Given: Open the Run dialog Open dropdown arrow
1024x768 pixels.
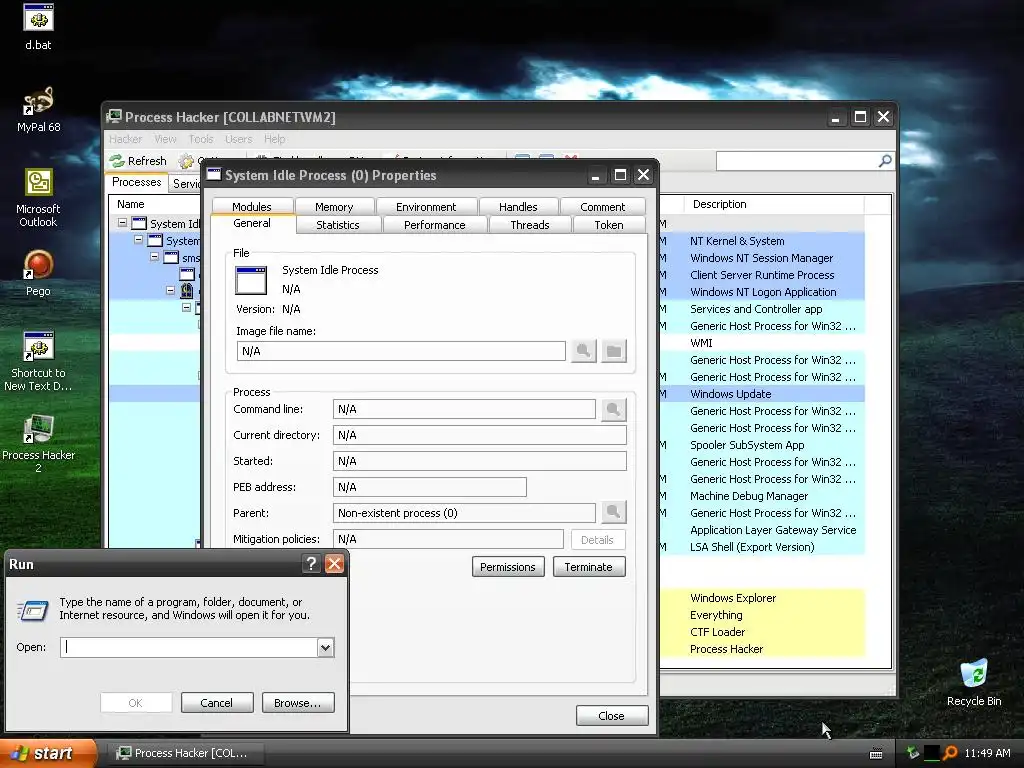Looking at the screenshot, I should (x=325, y=647).
